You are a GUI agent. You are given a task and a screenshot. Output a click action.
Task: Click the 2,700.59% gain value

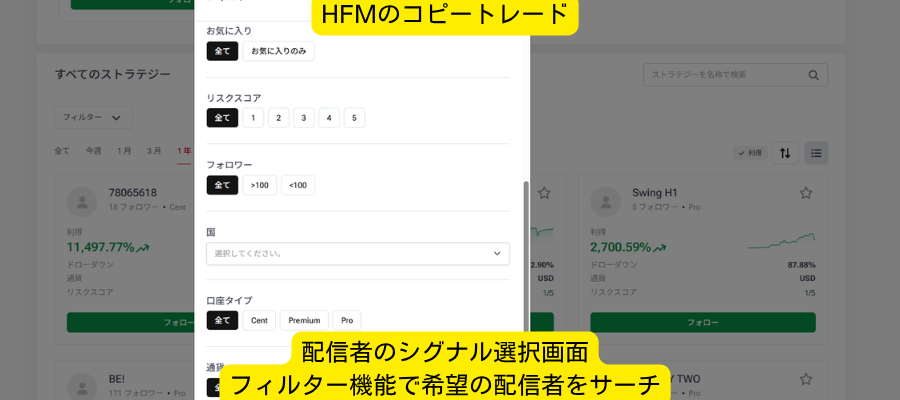click(x=621, y=247)
